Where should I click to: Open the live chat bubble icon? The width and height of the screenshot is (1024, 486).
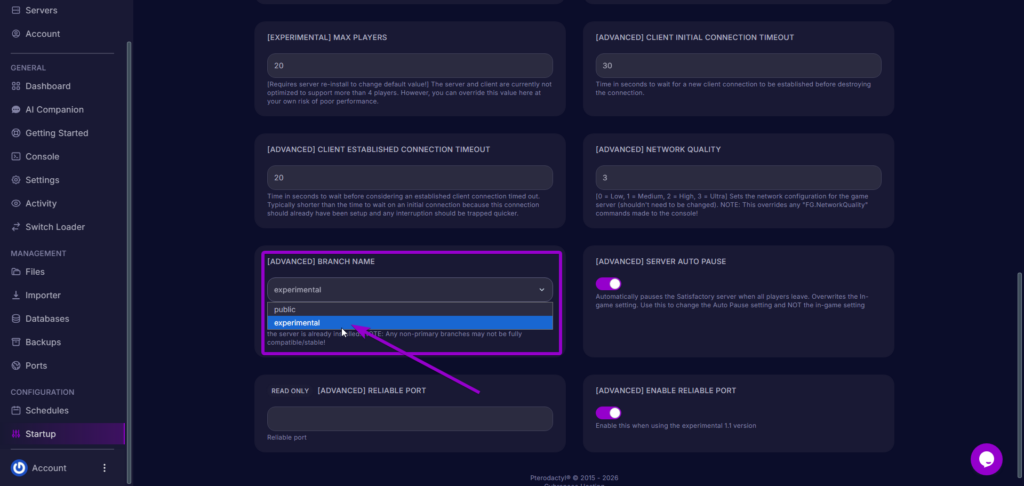click(986, 459)
